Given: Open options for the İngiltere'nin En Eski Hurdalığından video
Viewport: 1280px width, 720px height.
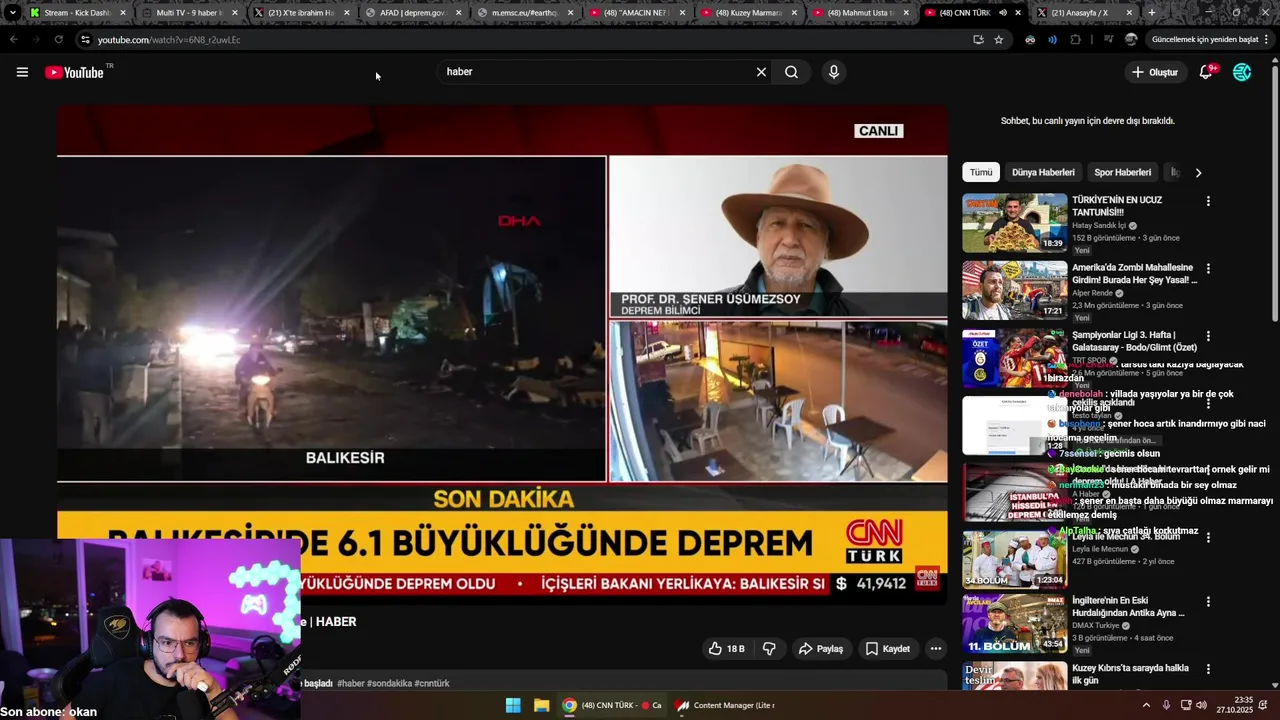Looking at the screenshot, I should [x=1208, y=602].
